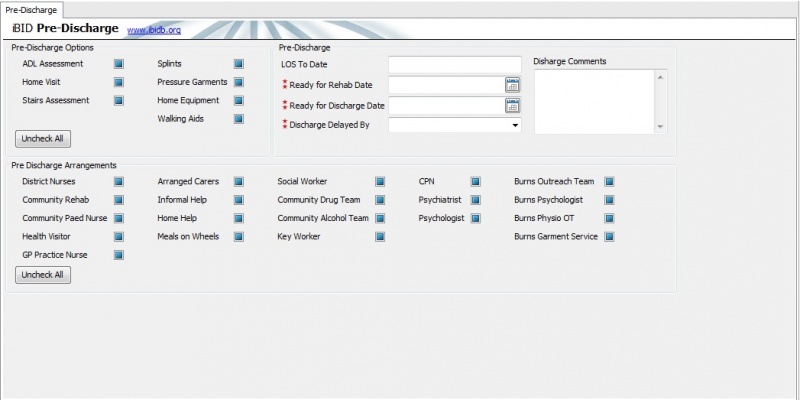Screen dimensions: 800x400
Task: Check the Stairs Assessment box
Action: click(x=119, y=100)
